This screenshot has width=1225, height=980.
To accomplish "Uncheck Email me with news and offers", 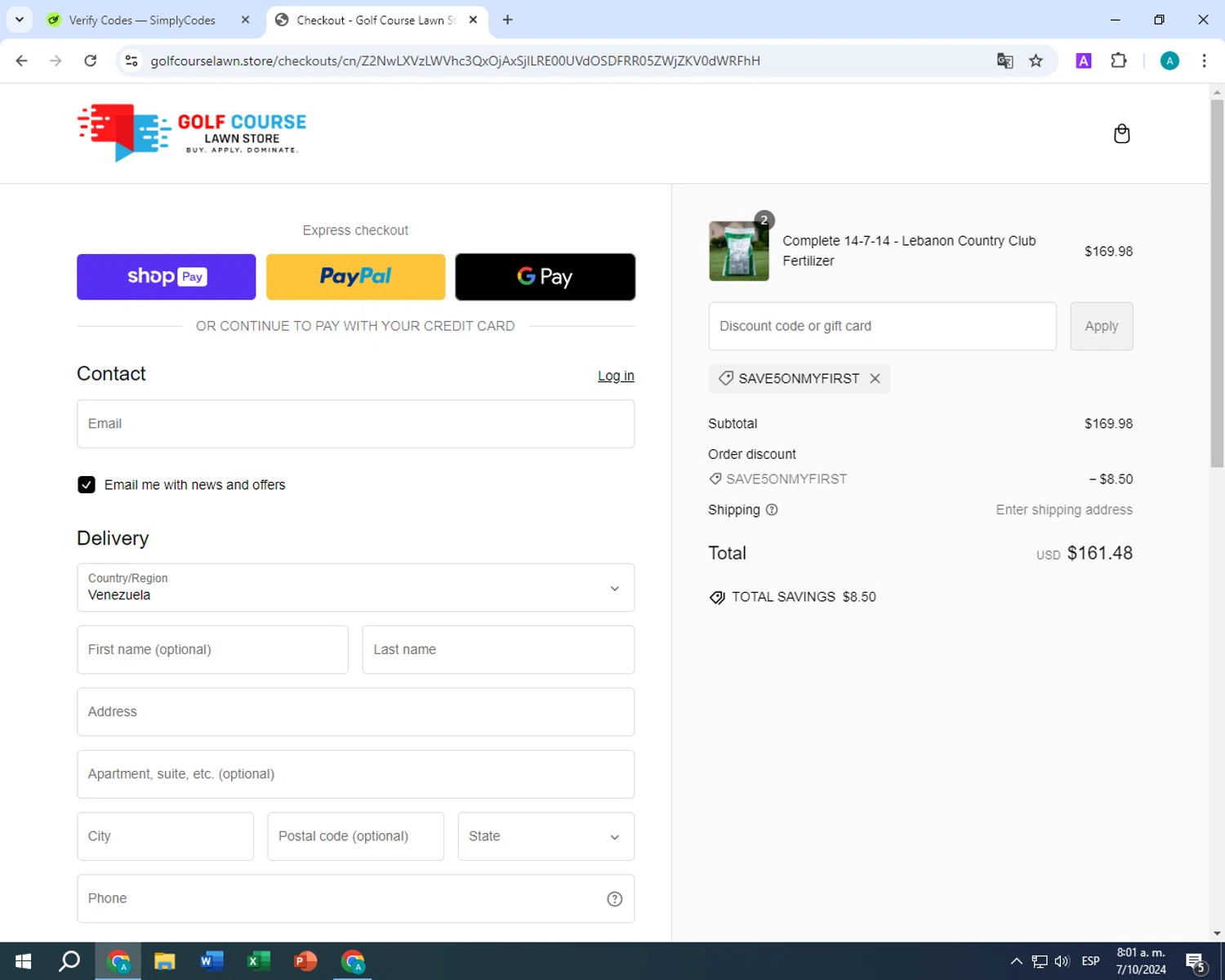I will 86,484.
